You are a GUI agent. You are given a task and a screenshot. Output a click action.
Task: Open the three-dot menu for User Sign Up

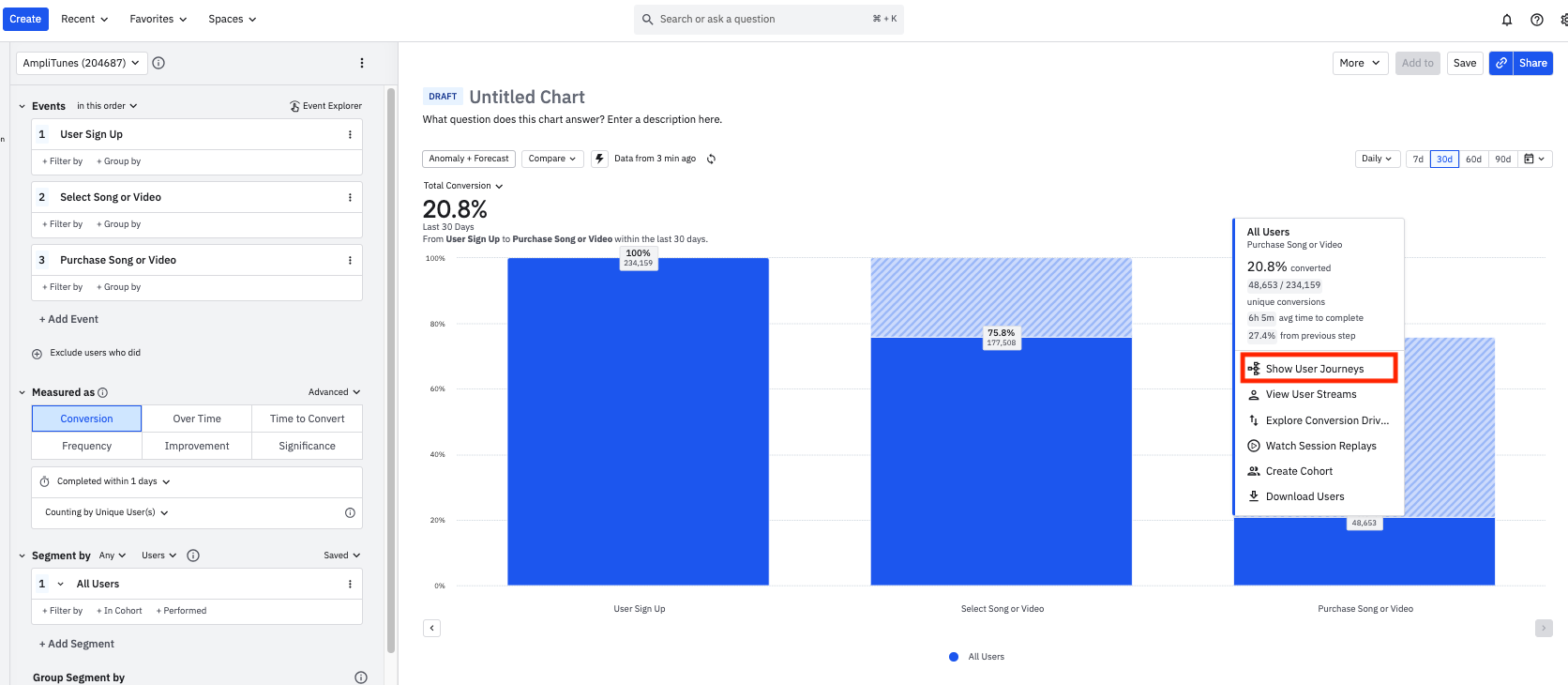pyautogui.click(x=350, y=135)
